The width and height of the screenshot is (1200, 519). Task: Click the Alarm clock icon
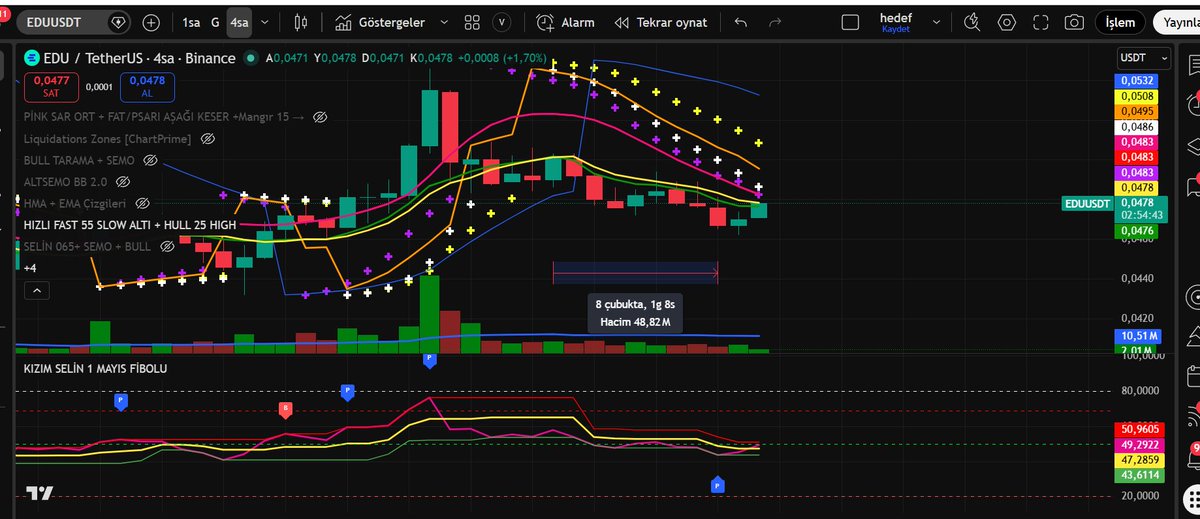[545, 22]
